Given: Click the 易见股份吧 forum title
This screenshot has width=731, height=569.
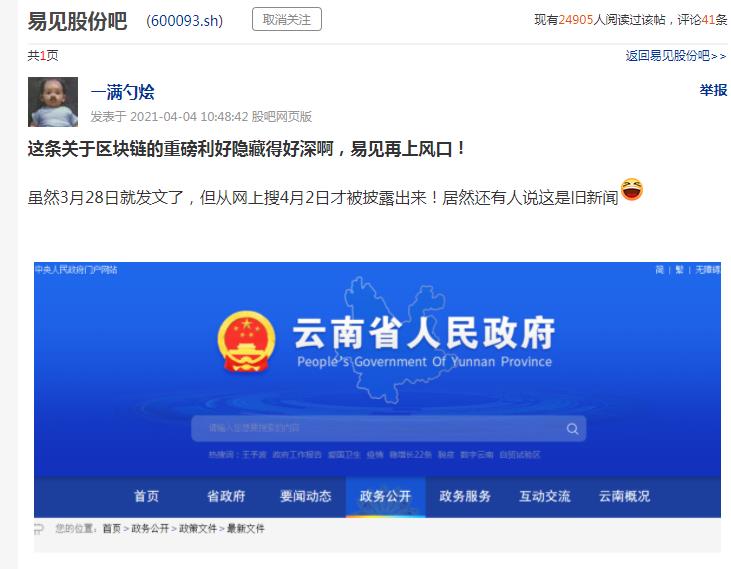Looking at the screenshot, I should [77, 21].
